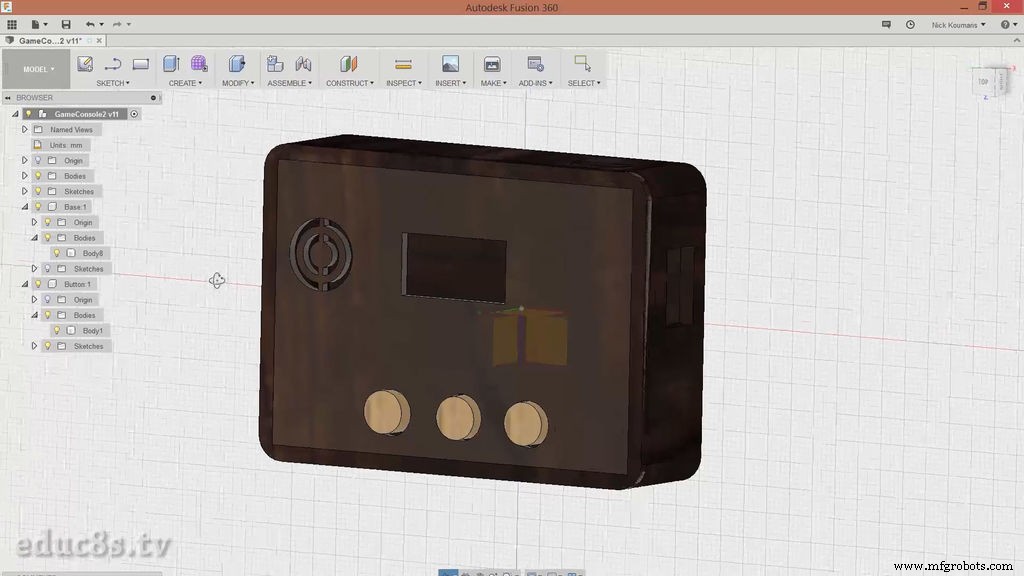Click the TOP face of the ViewCube
The image size is (1024, 576).
981,80
